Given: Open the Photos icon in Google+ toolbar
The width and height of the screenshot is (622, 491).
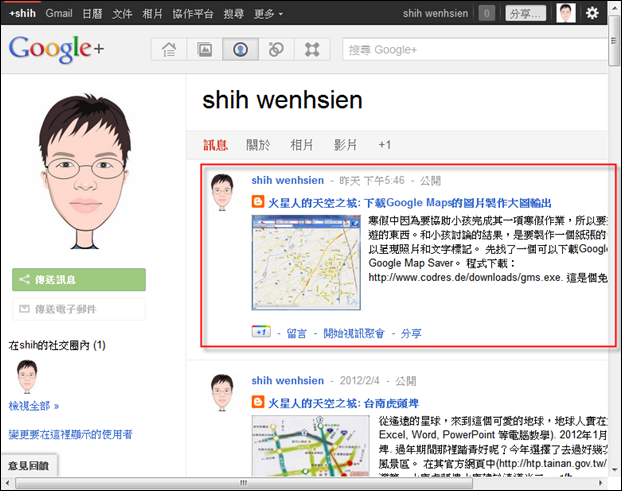Looking at the screenshot, I should pos(205,50).
